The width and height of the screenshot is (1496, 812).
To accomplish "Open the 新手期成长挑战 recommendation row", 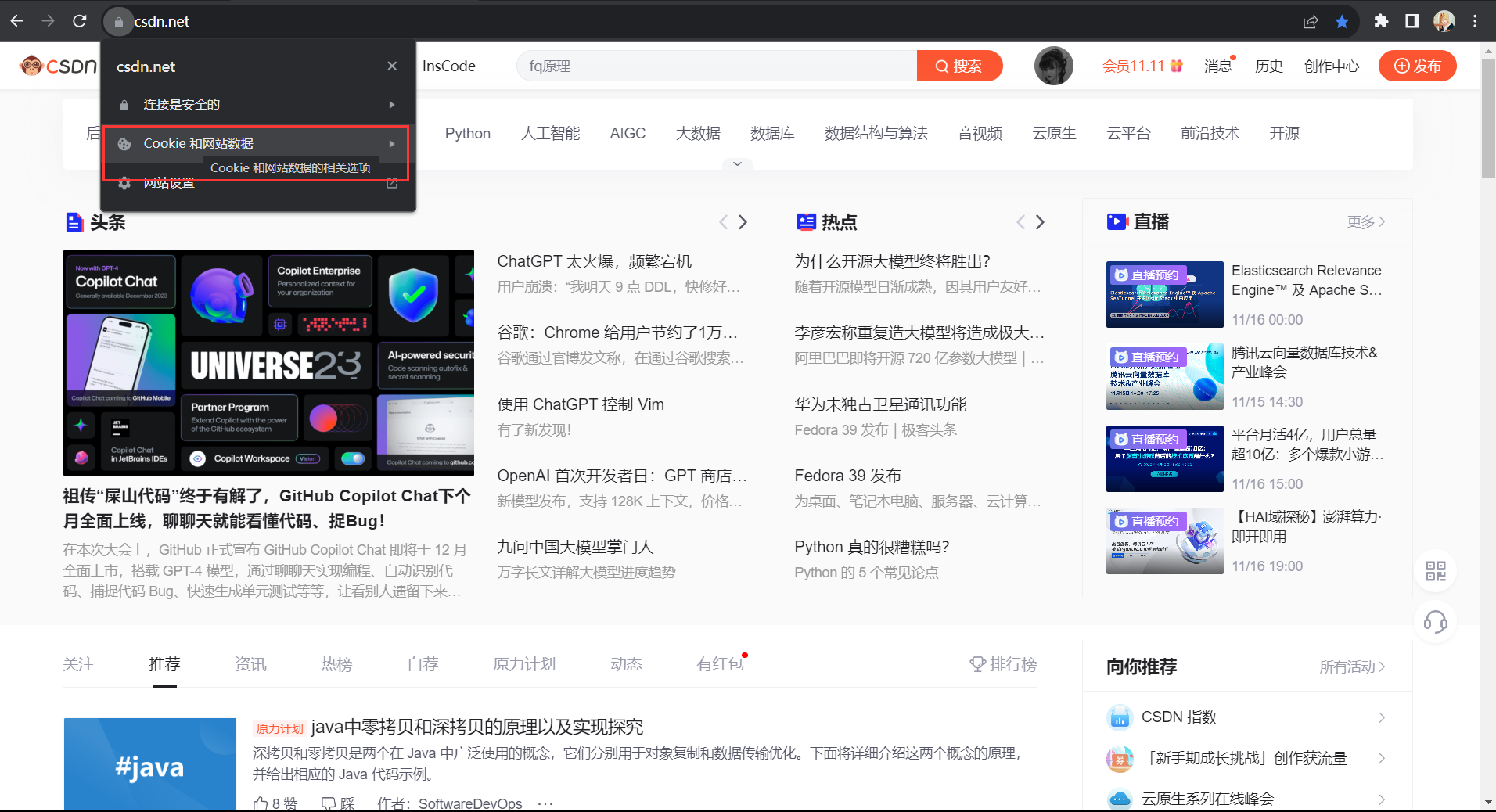I will point(1247,758).
